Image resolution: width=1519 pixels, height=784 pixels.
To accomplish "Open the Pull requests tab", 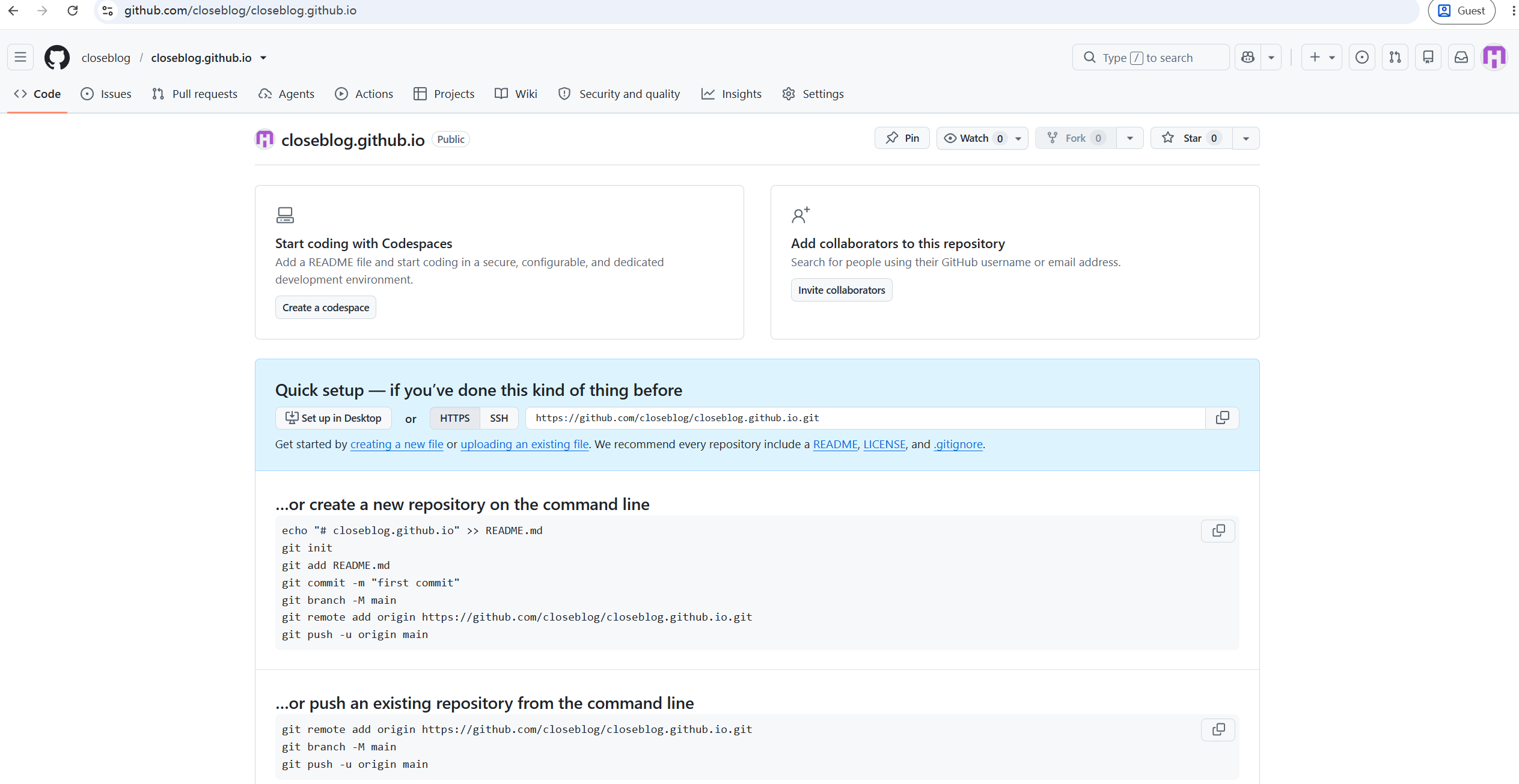I will point(195,94).
